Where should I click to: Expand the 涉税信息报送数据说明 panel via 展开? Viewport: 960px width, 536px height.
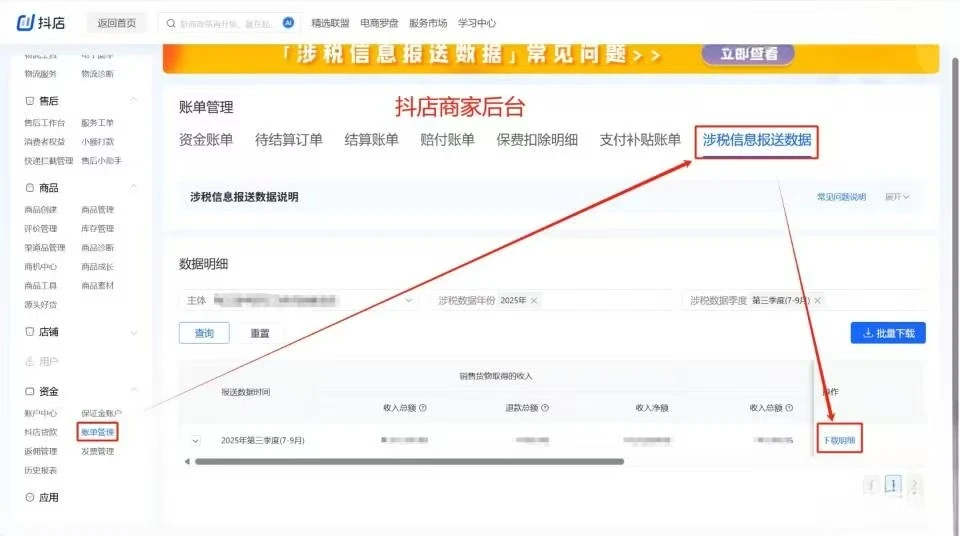(x=897, y=197)
